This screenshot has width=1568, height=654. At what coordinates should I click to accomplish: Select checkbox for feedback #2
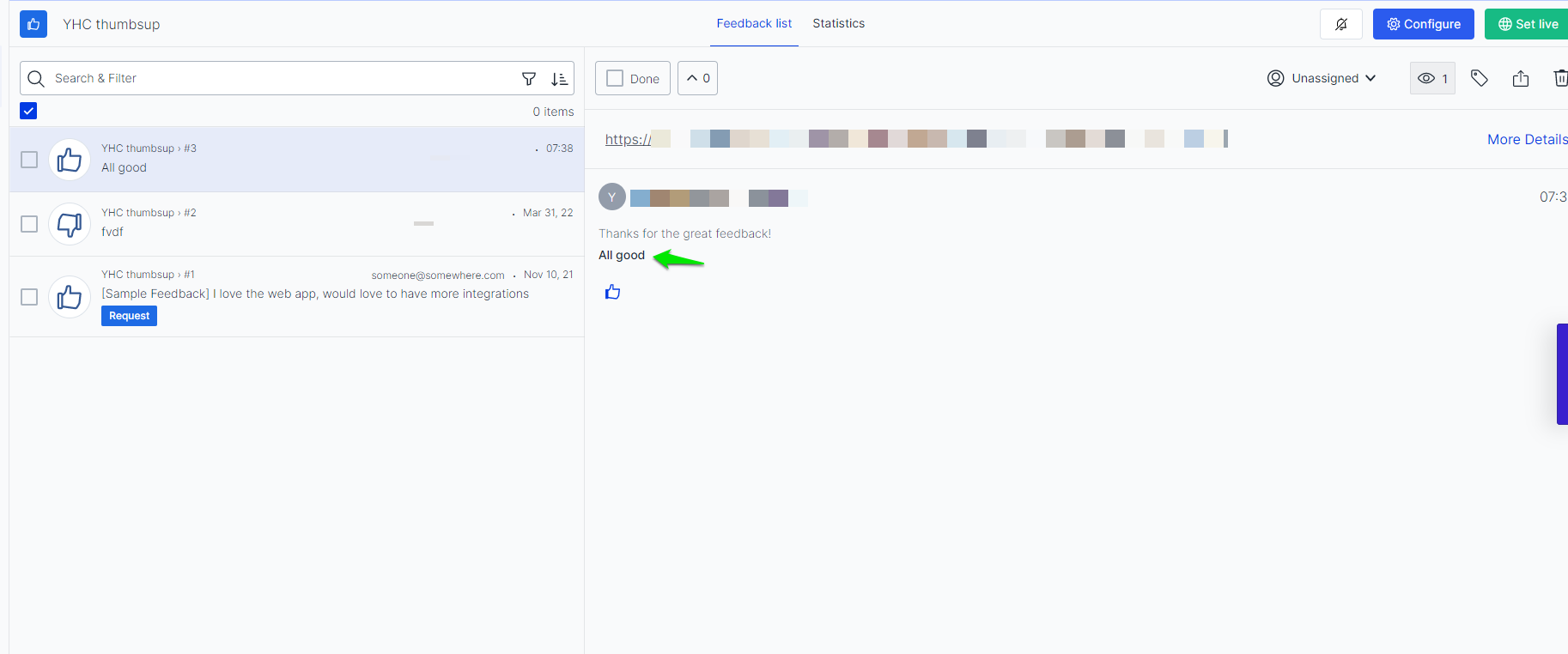point(29,224)
